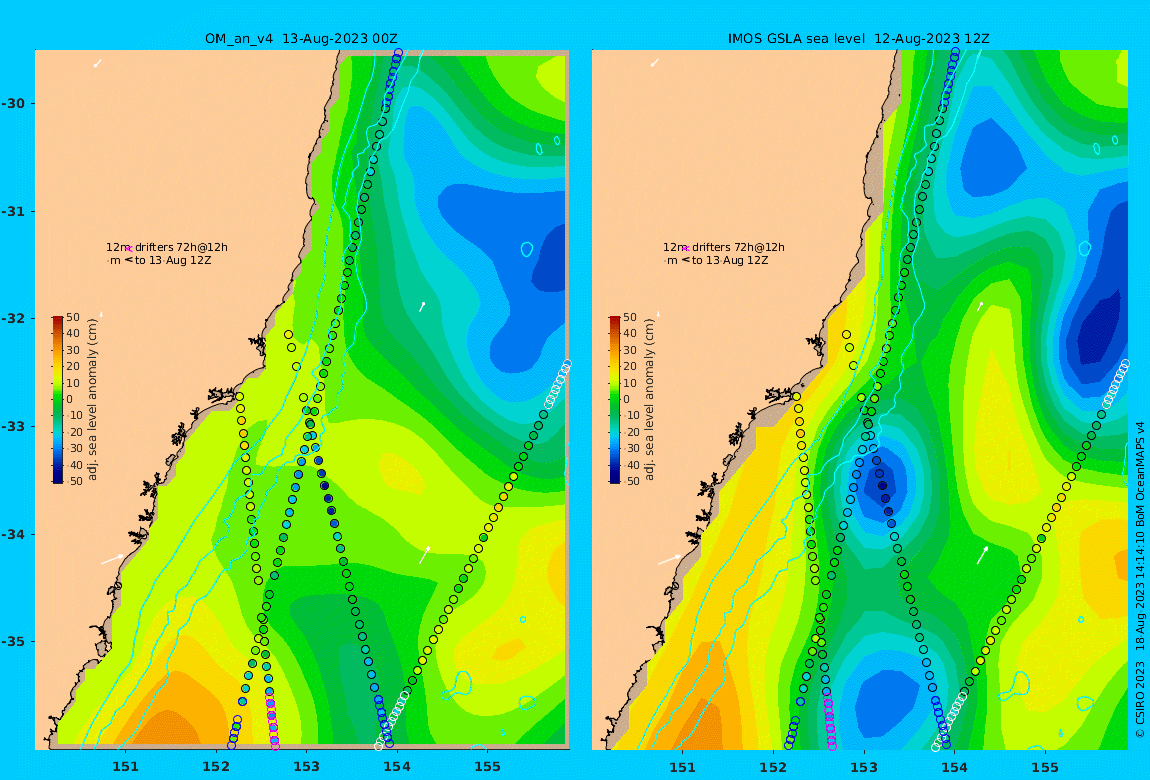Select the -30 latitude axis label

coord(13,103)
